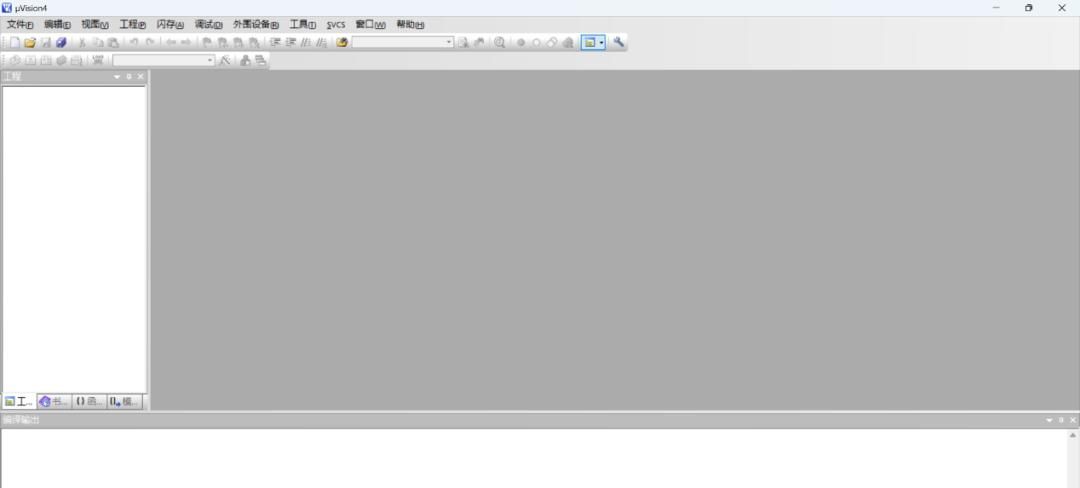Viewport: 1080px width, 488px height.
Task: Switch to the Books (书) tab
Action: (54, 401)
